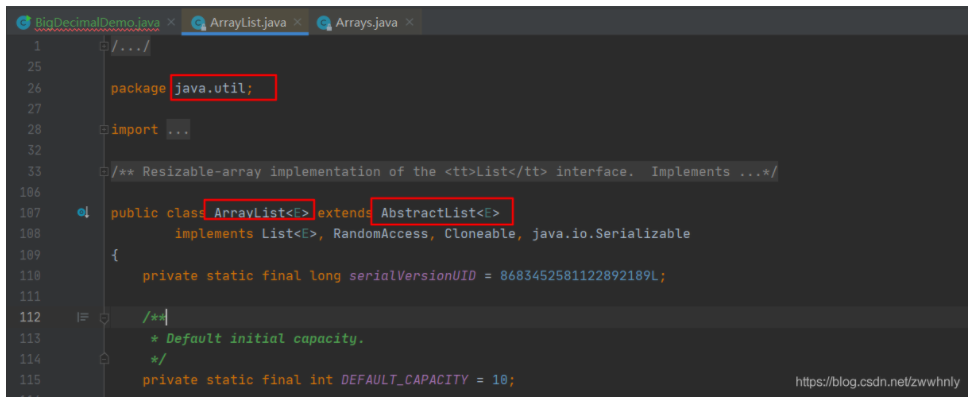Click line number 107 in gutter
Viewport: 974px width, 404px height.
(30, 213)
